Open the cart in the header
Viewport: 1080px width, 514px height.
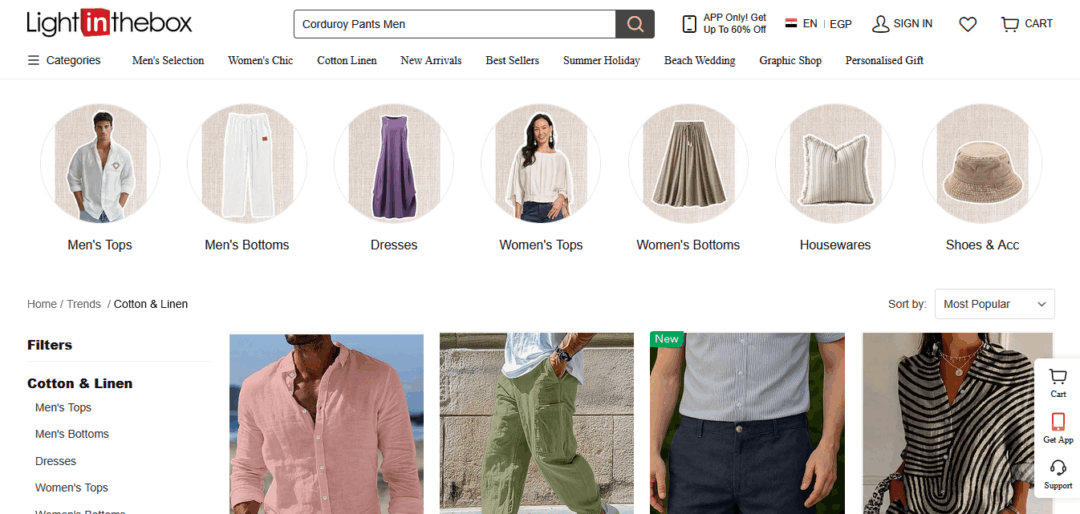pyautogui.click(x=1026, y=23)
